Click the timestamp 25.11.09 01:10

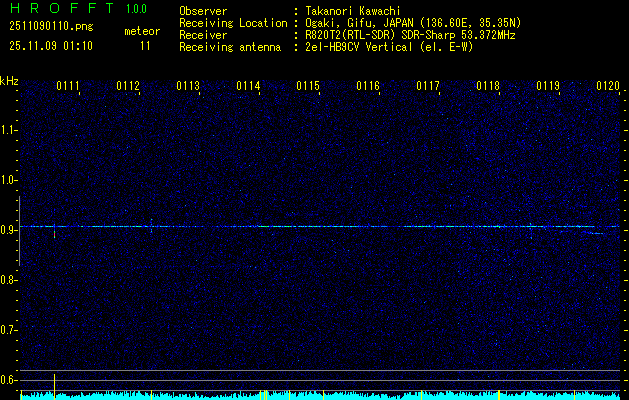[51, 46]
